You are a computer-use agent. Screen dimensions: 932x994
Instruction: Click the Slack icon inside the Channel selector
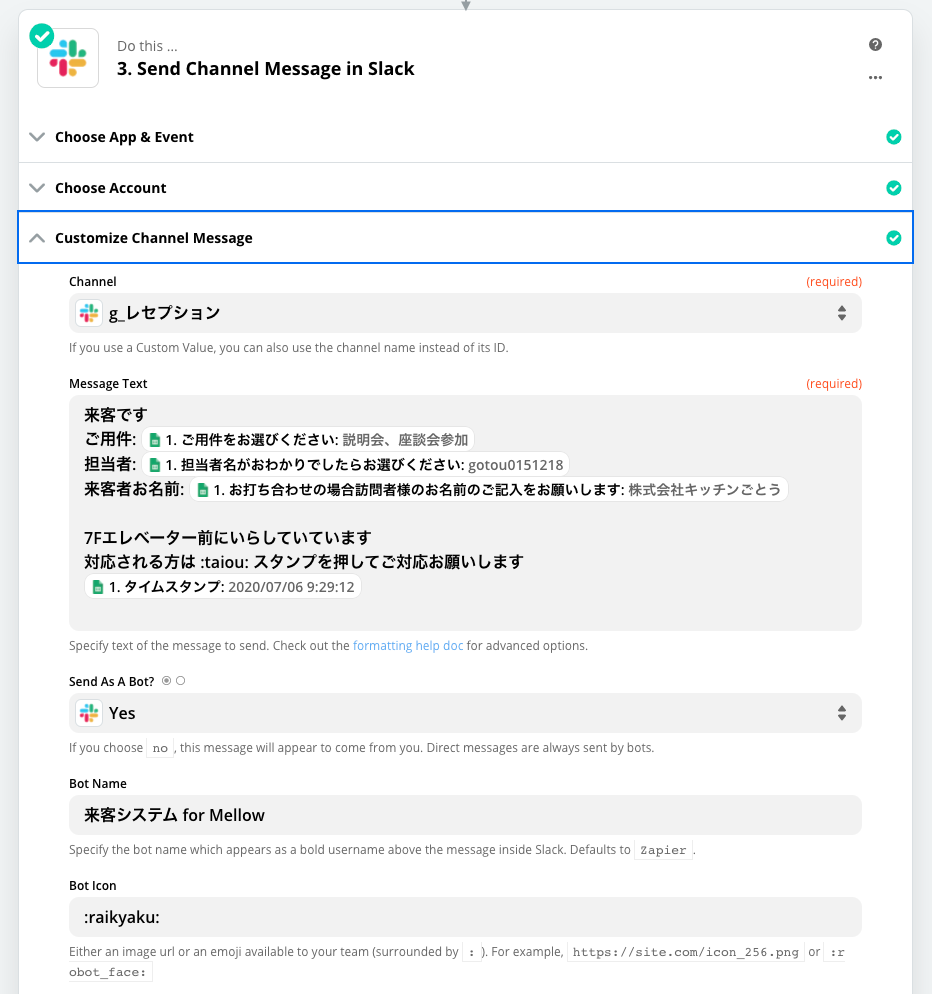(x=89, y=312)
